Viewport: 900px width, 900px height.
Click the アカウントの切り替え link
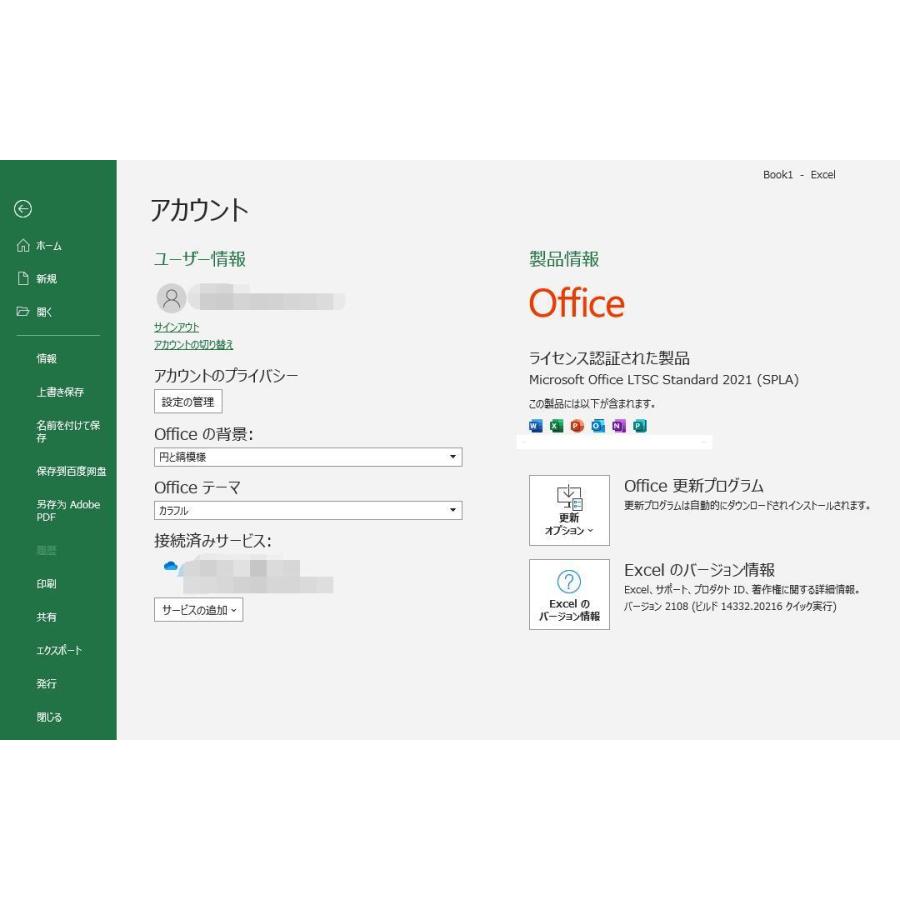193,344
